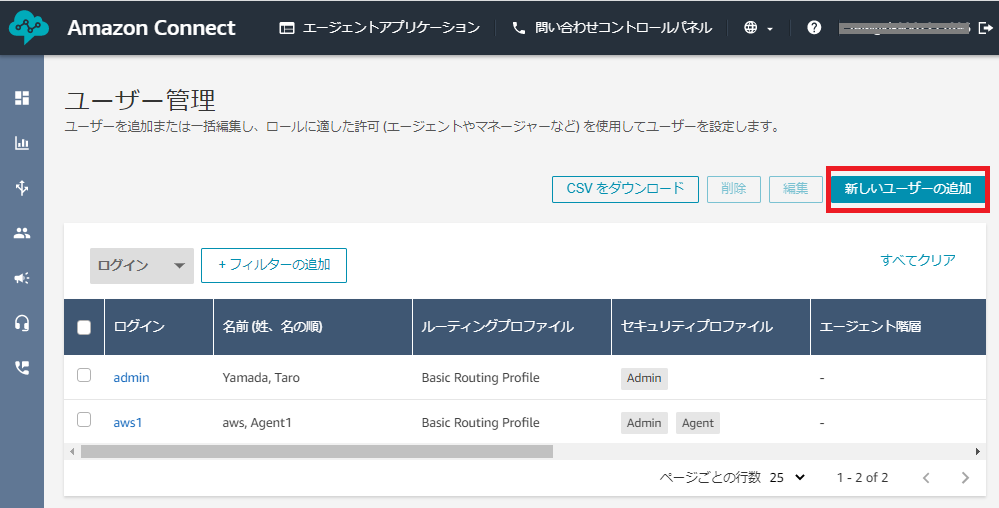Viewport: 999px width, 508px height.
Task: Click the Agent security profile tag
Action: point(698,423)
